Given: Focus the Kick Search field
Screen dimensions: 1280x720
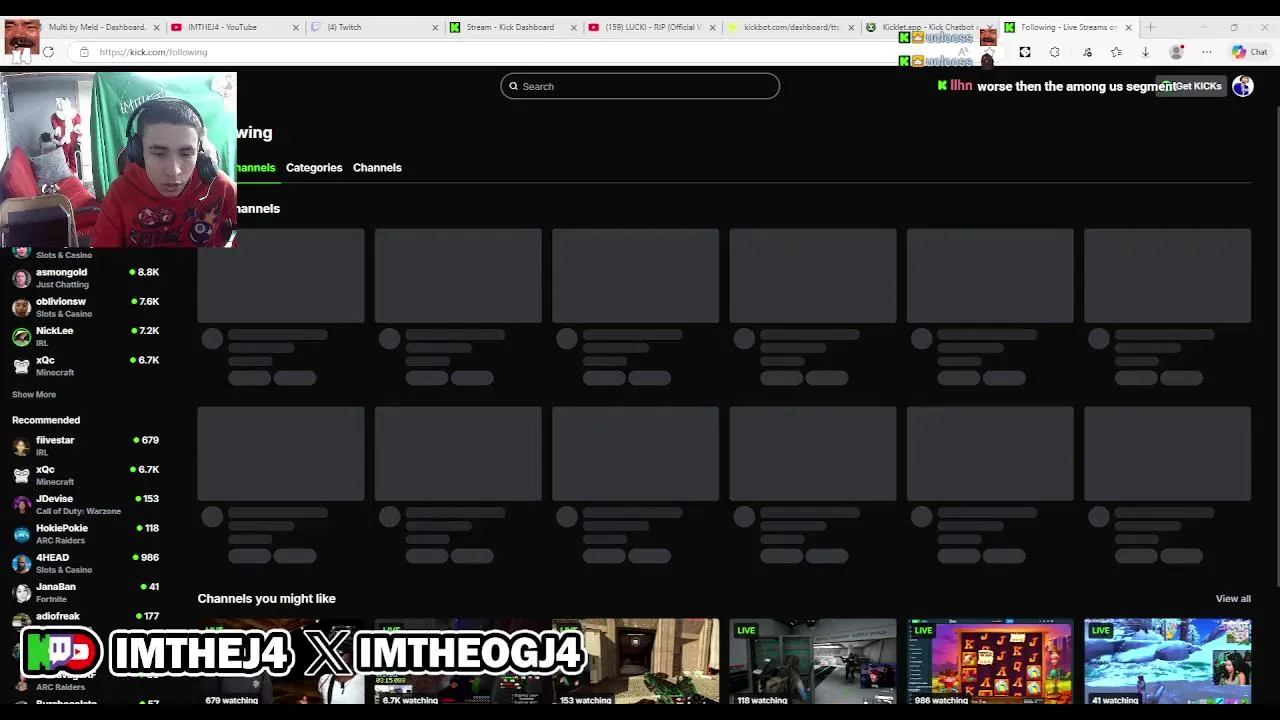Looking at the screenshot, I should coord(640,86).
